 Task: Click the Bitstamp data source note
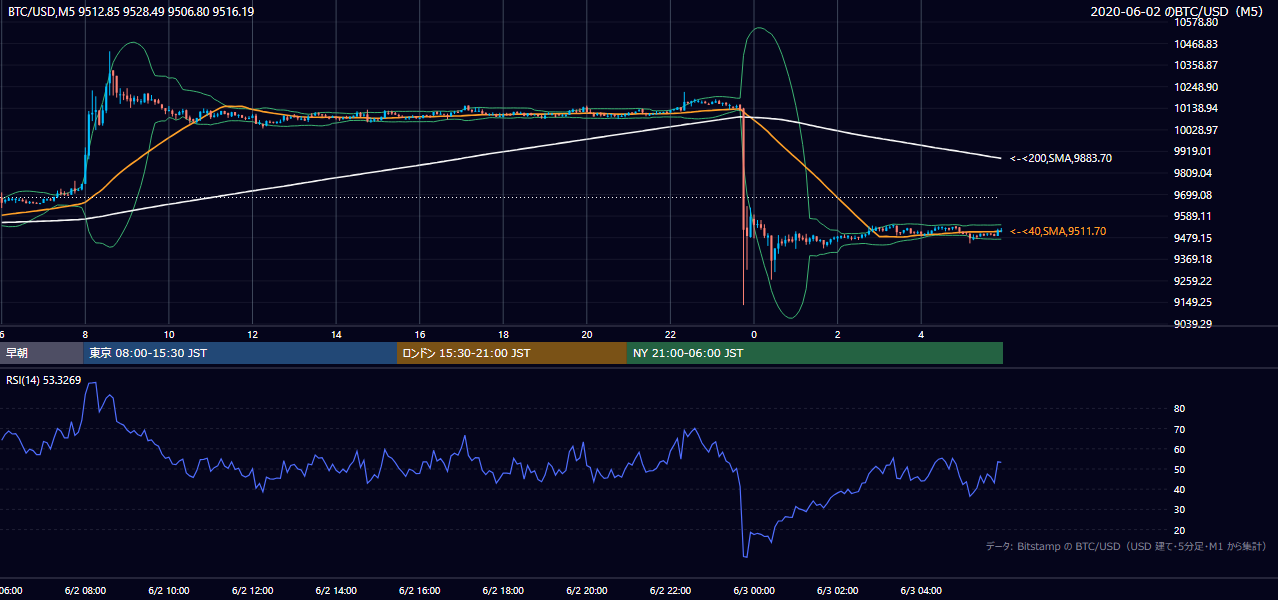[1126, 546]
